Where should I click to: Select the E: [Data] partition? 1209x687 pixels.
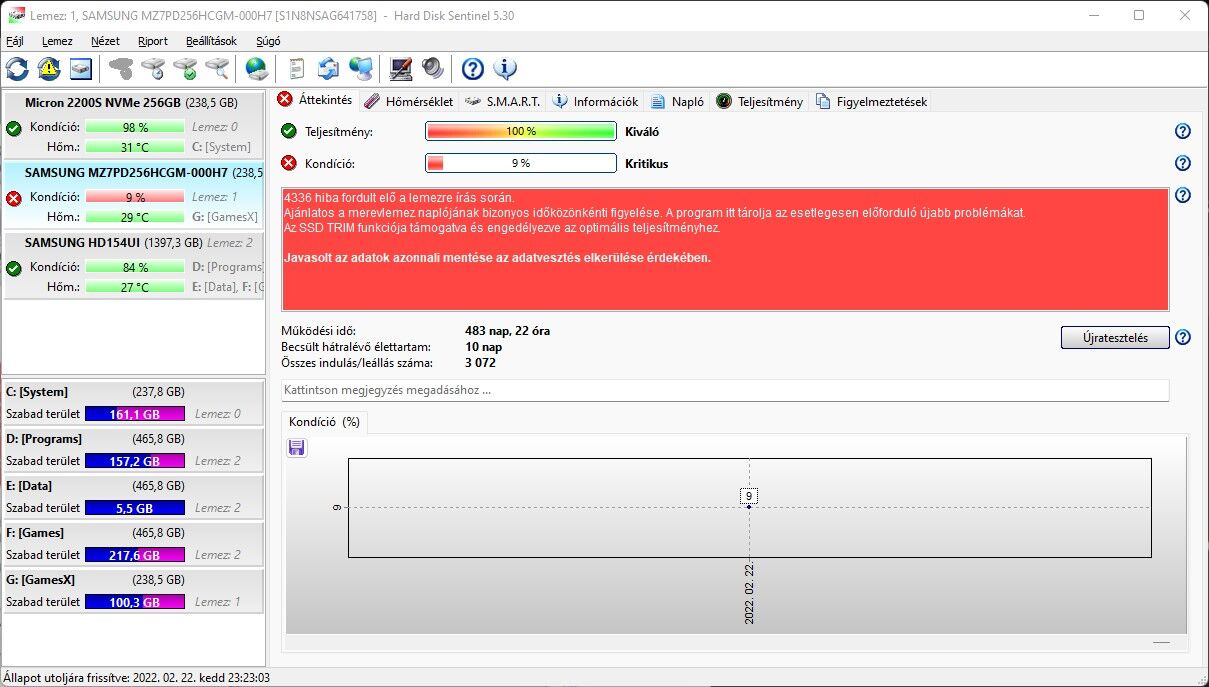point(133,496)
